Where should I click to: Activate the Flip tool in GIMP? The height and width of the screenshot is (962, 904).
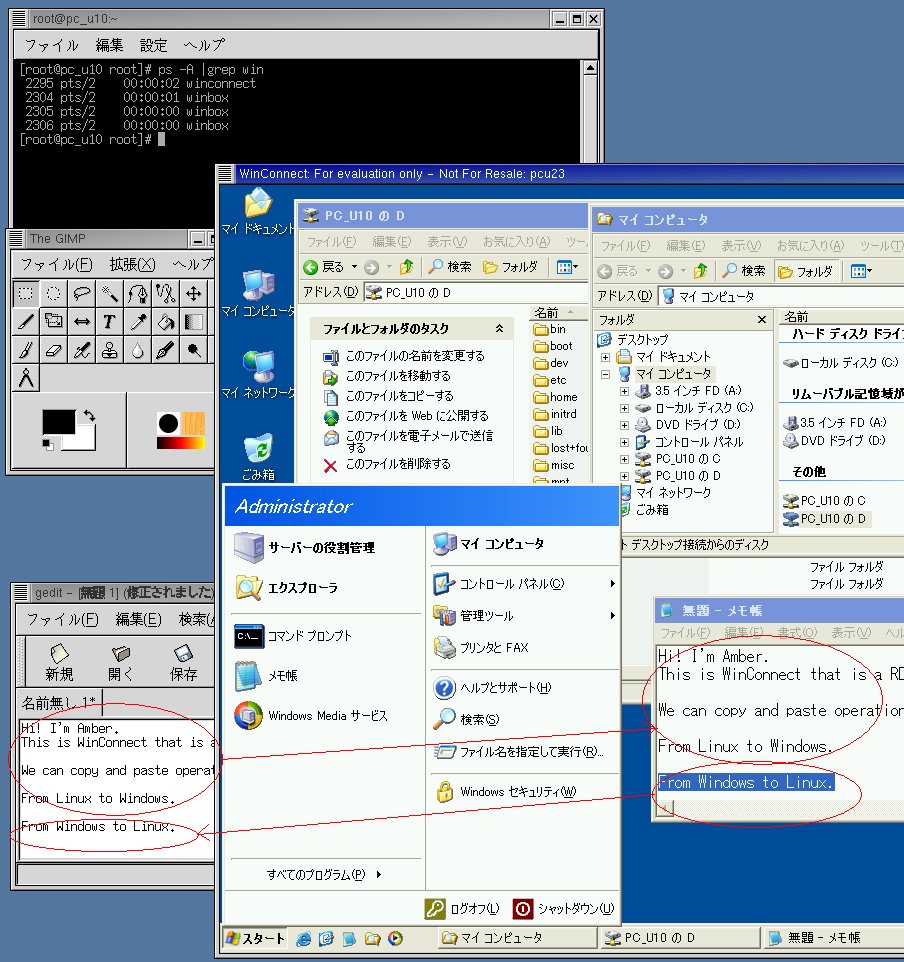pyautogui.click(x=82, y=321)
